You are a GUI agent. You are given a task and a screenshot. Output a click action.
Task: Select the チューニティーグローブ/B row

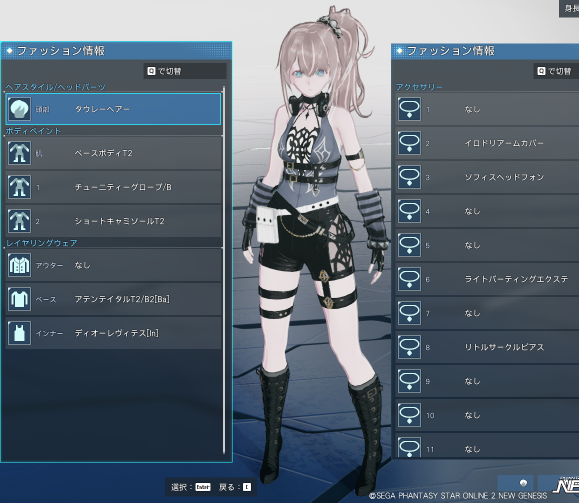tap(113, 187)
